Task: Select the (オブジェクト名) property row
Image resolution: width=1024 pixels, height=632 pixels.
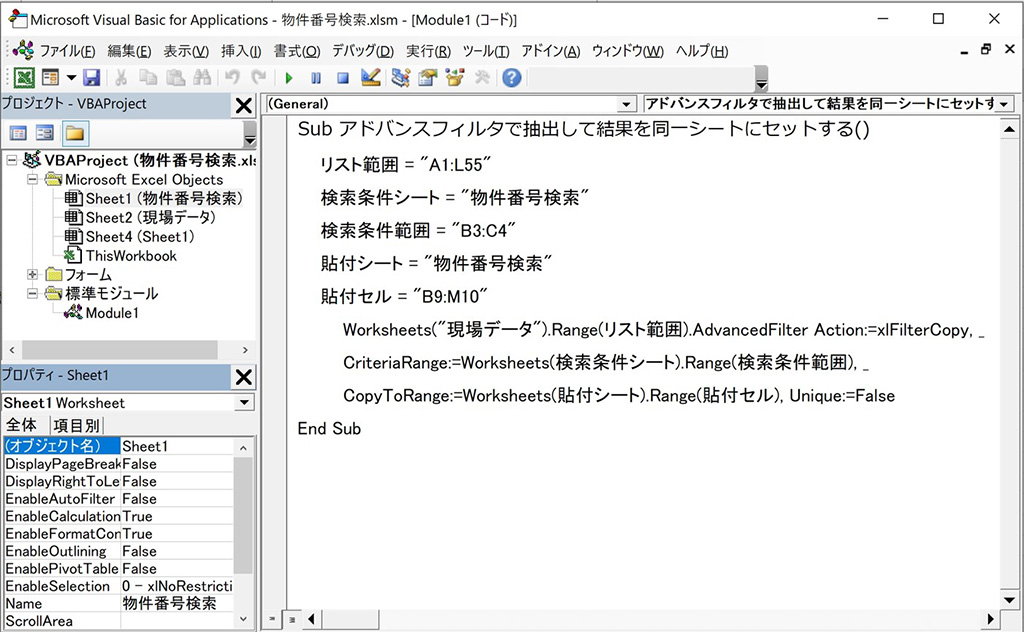Action: [x=118, y=446]
